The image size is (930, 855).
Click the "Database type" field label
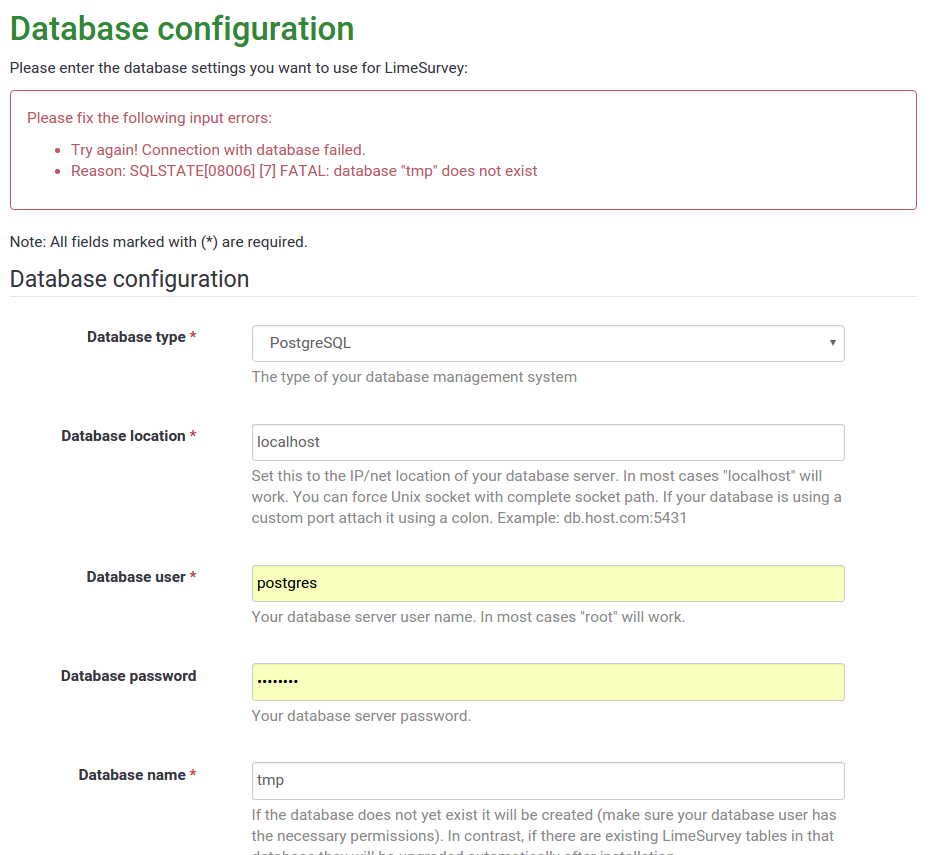pos(136,337)
